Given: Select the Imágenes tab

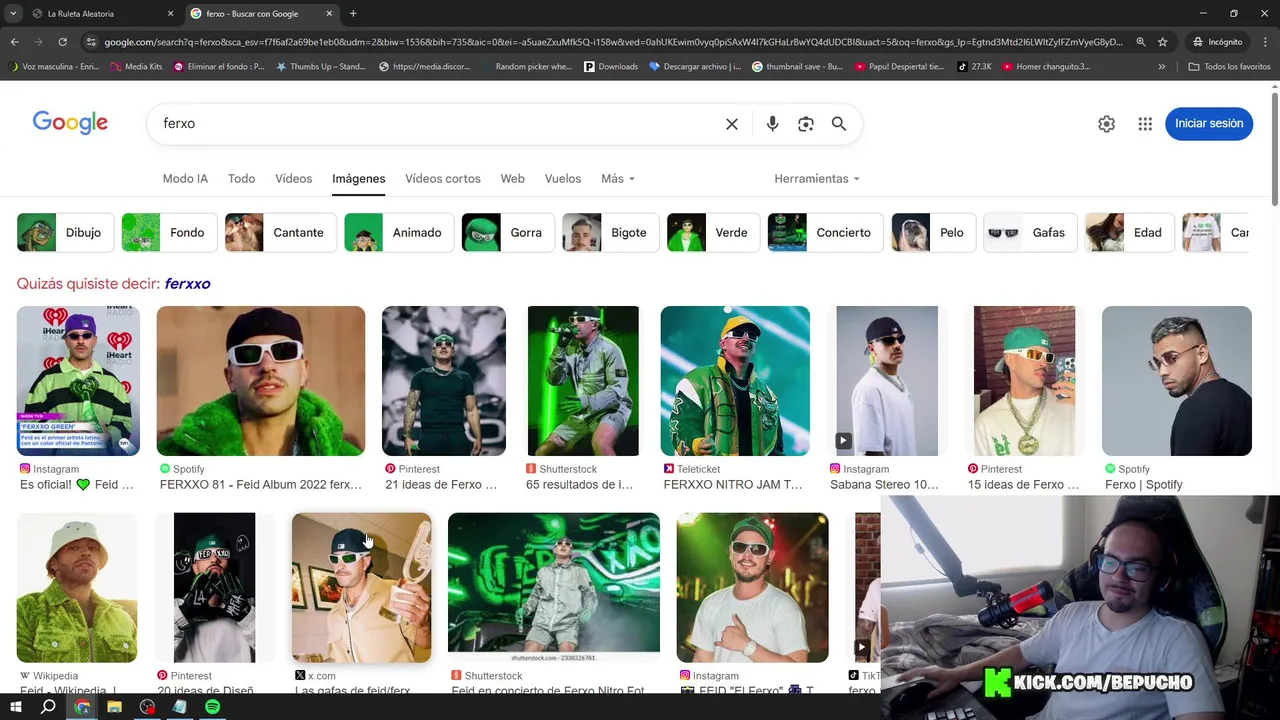Looking at the screenshot, I should pos(358,179).
